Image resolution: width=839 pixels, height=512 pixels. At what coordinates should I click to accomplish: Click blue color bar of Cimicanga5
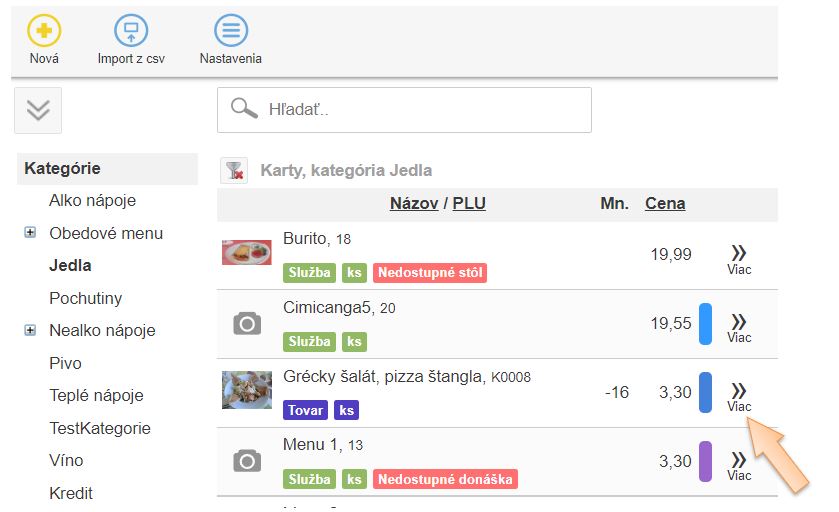click(x=705, y=324)
